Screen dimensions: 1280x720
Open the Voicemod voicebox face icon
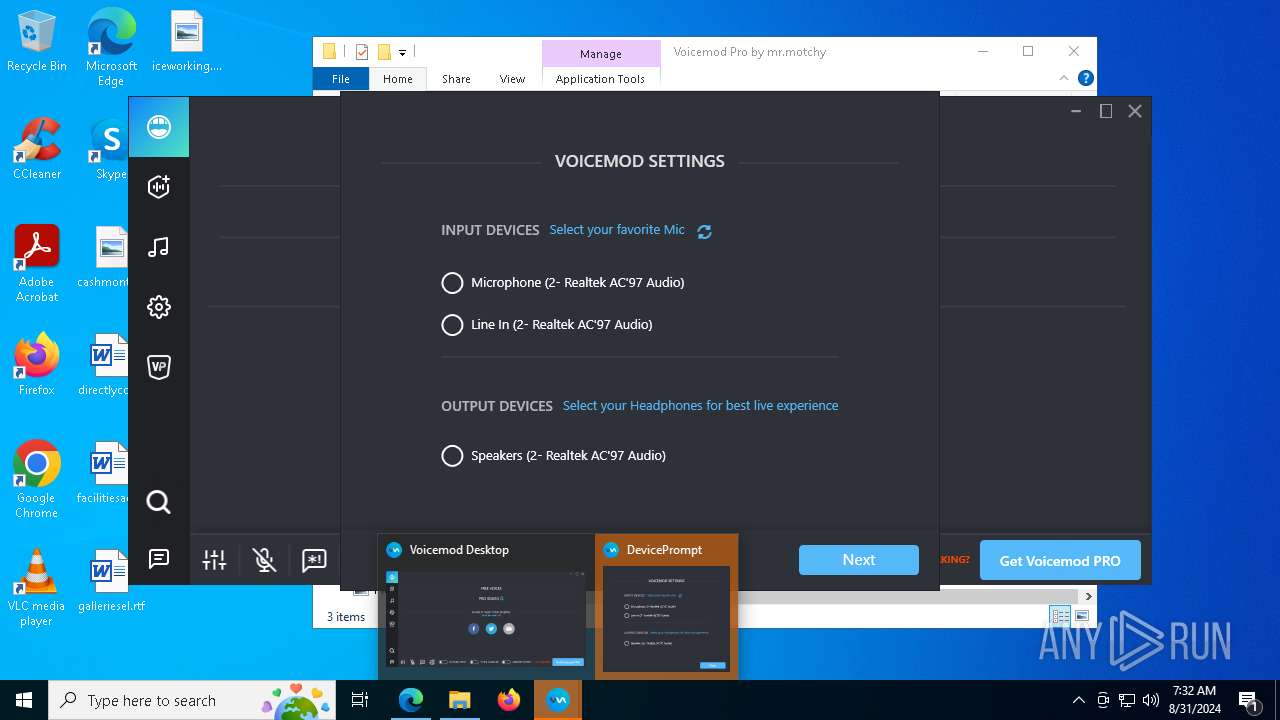click(x=159, y=127)
